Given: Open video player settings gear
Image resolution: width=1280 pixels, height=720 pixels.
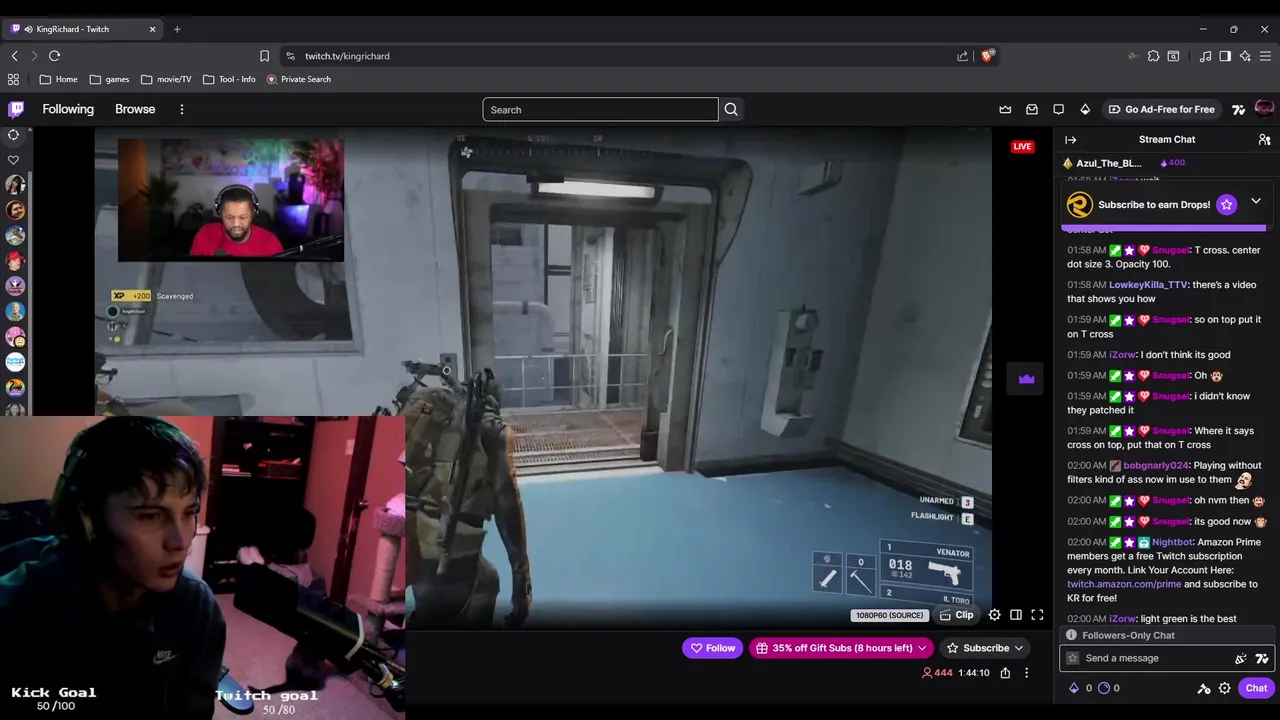Looking at the screenshot, I should [994, 615].
